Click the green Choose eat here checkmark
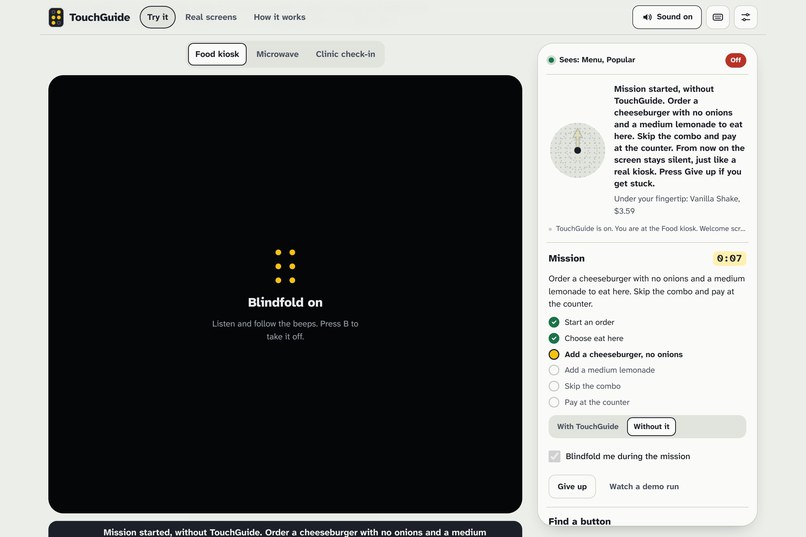Image resolution: width=806 pixels, height=537 pixels. coord(554,338)
